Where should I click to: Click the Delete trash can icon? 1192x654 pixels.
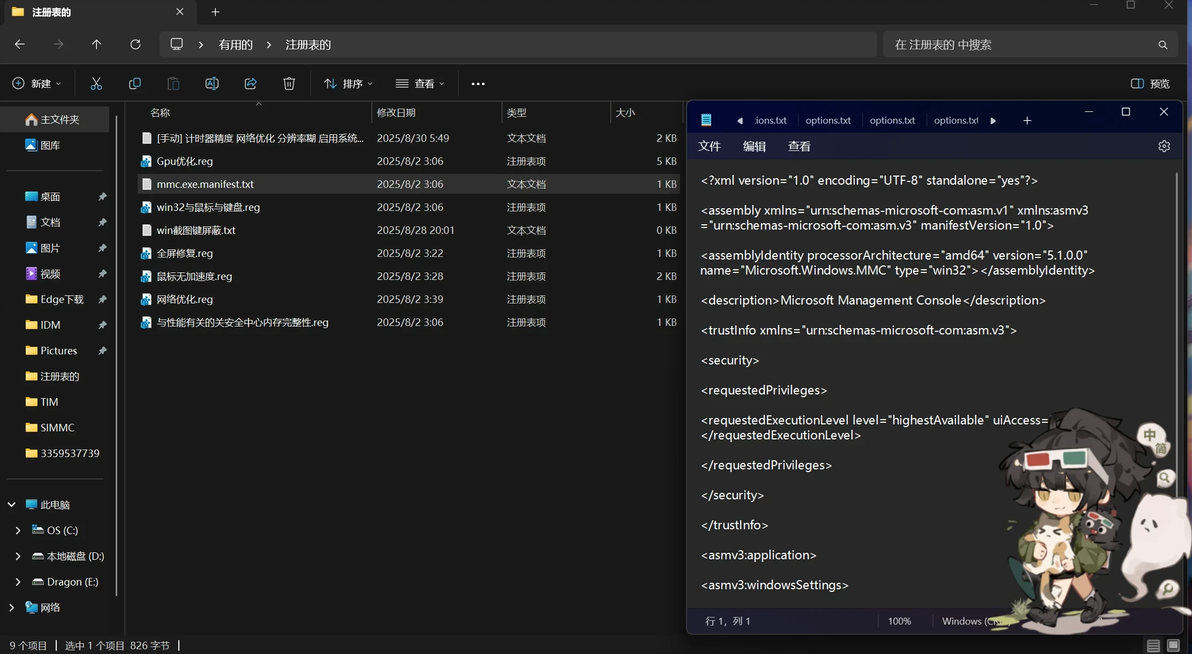tap(289, 84)
